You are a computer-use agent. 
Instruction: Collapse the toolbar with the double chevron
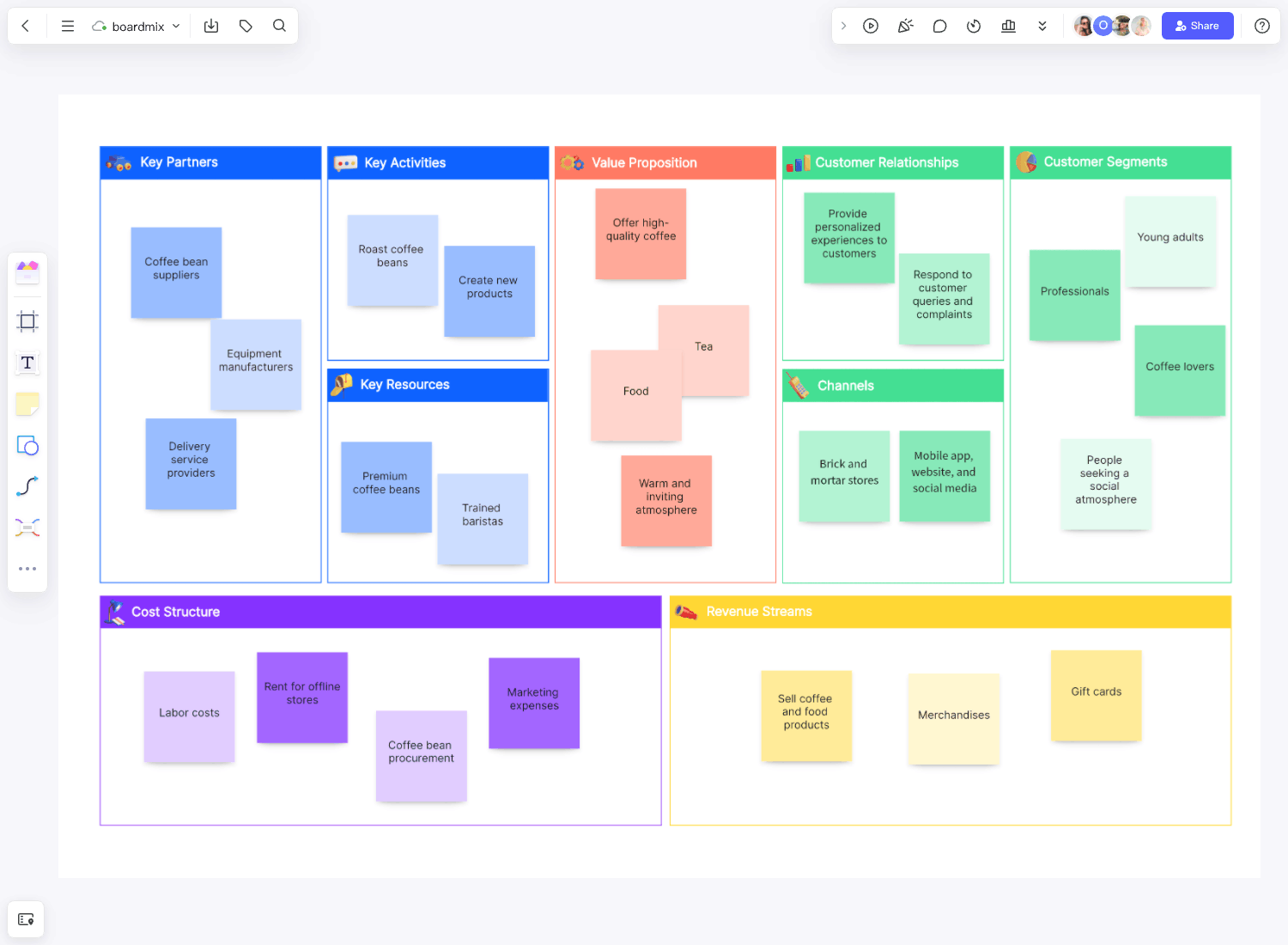1042,26
